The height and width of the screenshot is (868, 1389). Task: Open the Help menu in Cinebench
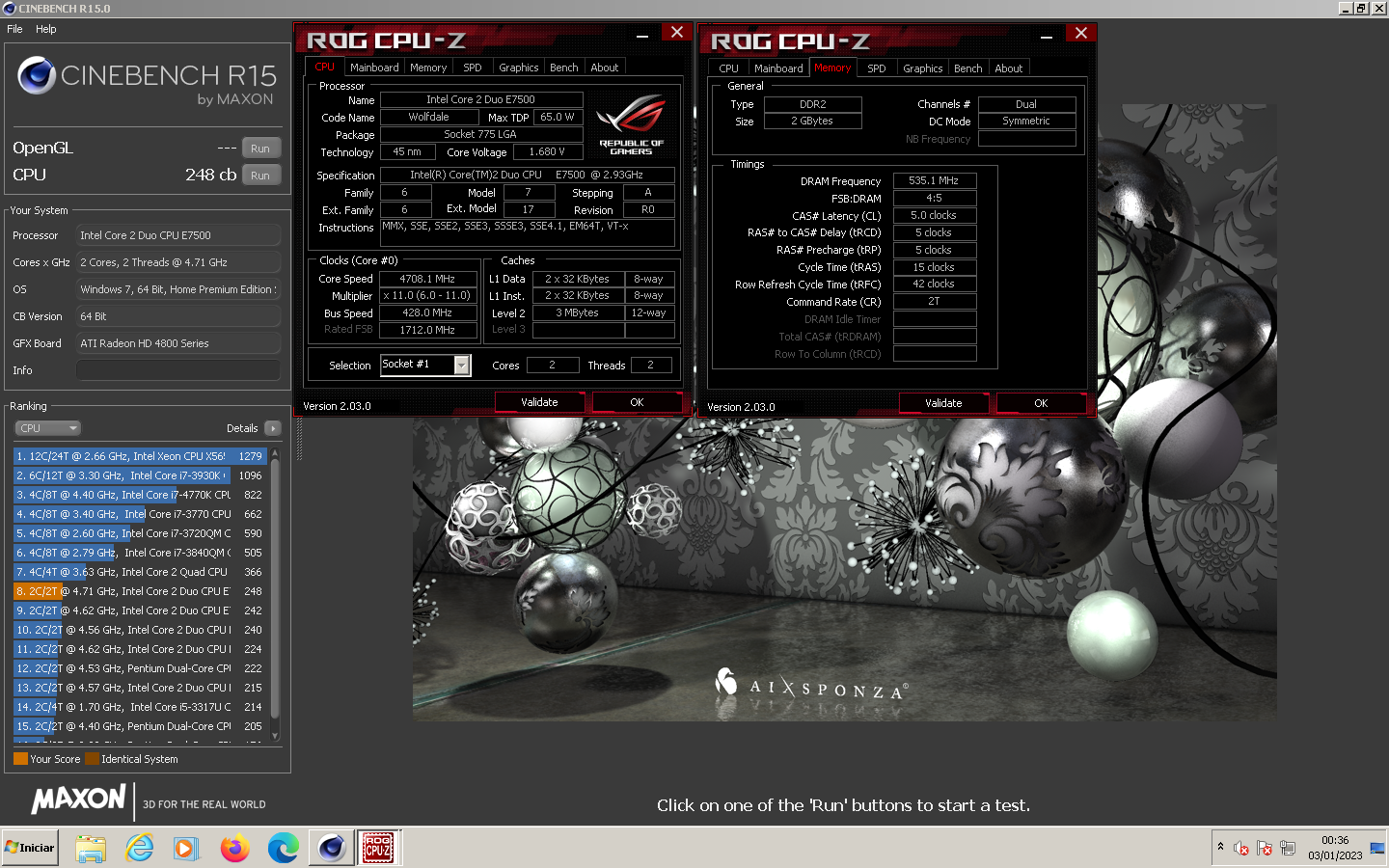tap(45, 29)
